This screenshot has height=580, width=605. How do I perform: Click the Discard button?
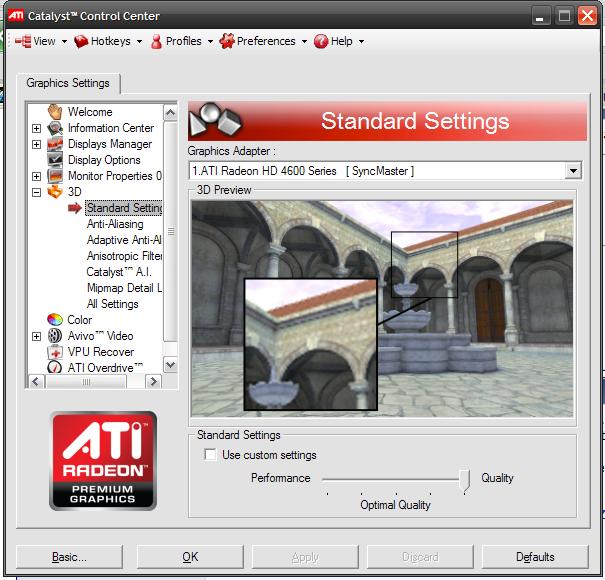tap(420, 557)
